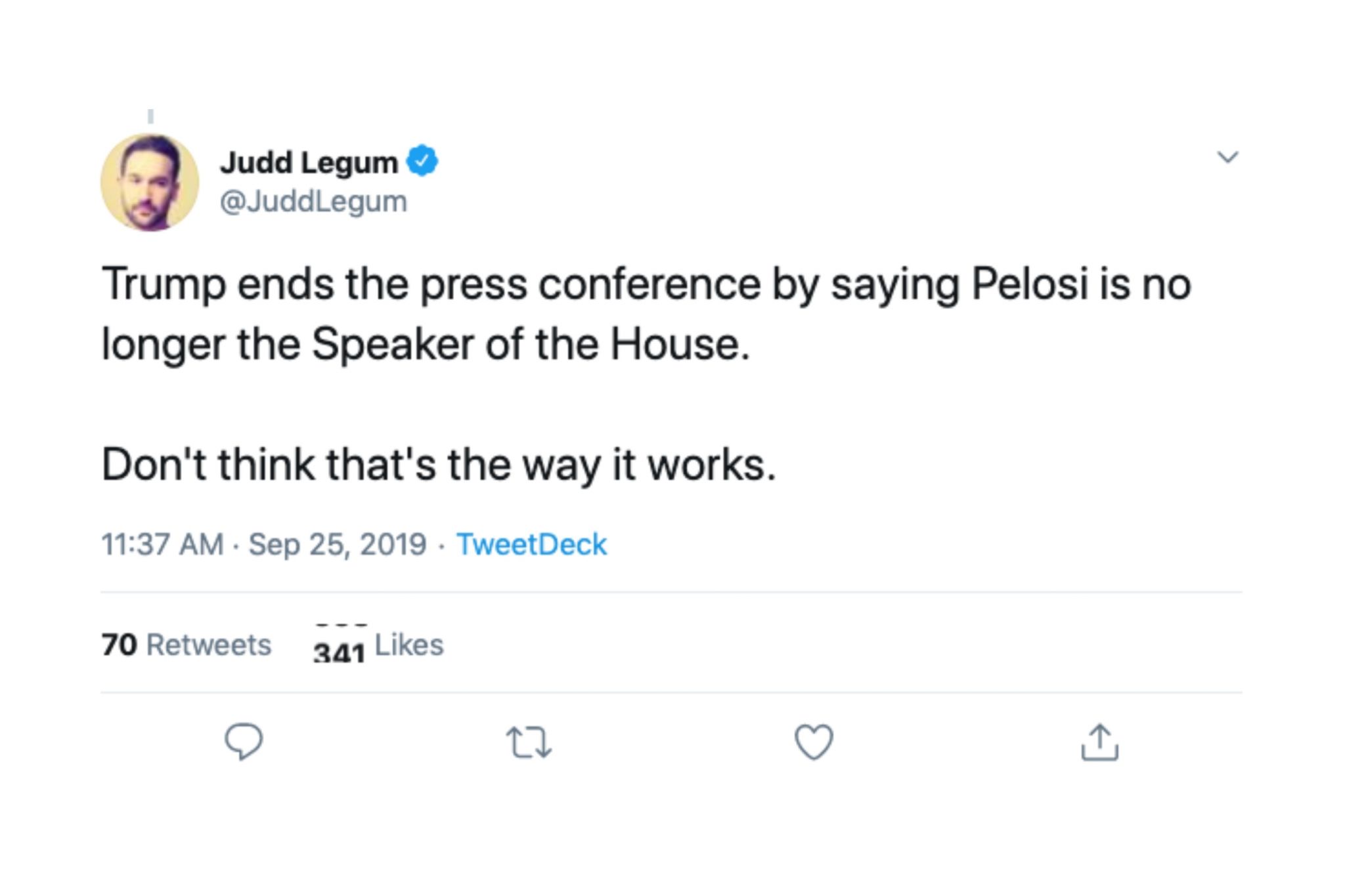
Task: Like the tweet with the heart icon
Action: 814,742
